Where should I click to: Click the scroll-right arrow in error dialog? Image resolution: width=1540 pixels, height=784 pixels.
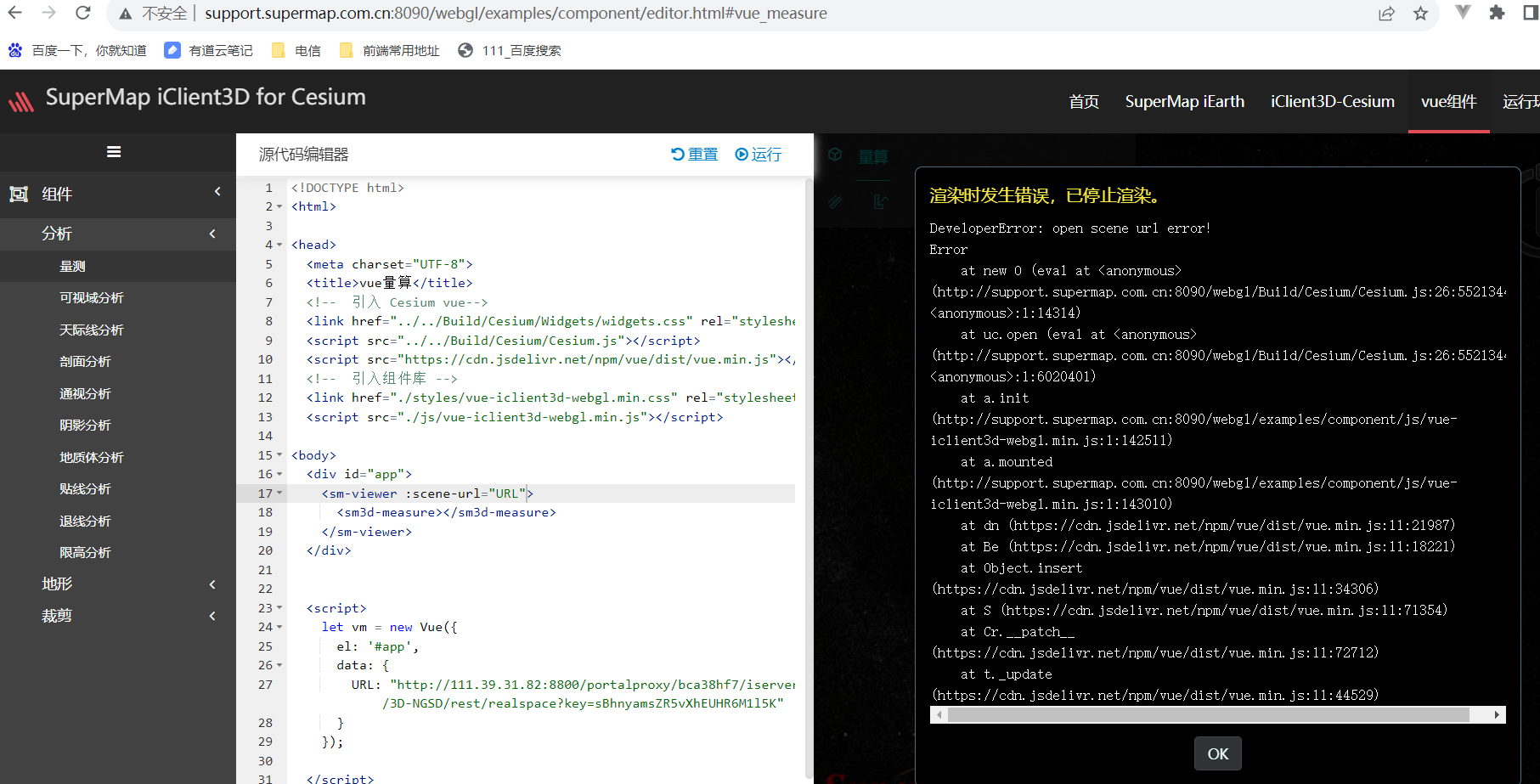click(1497, 715)
